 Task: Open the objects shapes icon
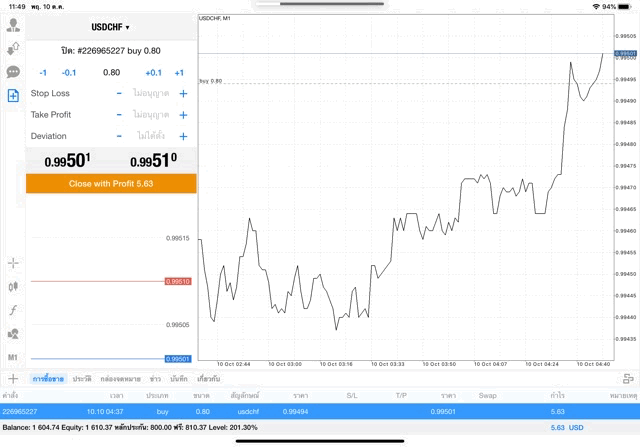[13, 334]
